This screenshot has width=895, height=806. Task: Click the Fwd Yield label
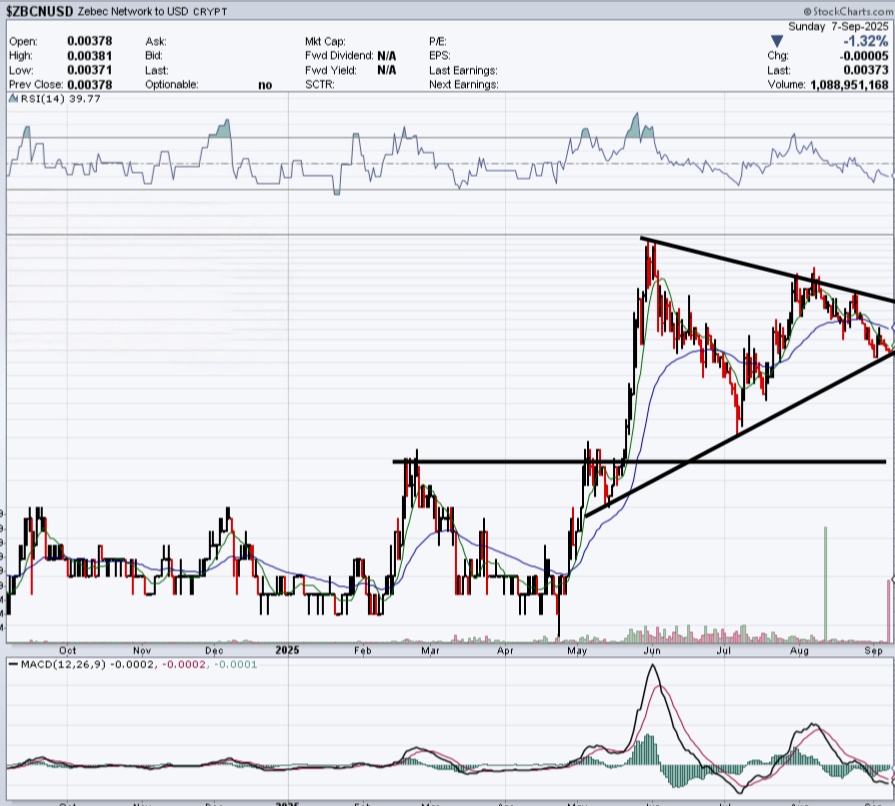point(330,70)
